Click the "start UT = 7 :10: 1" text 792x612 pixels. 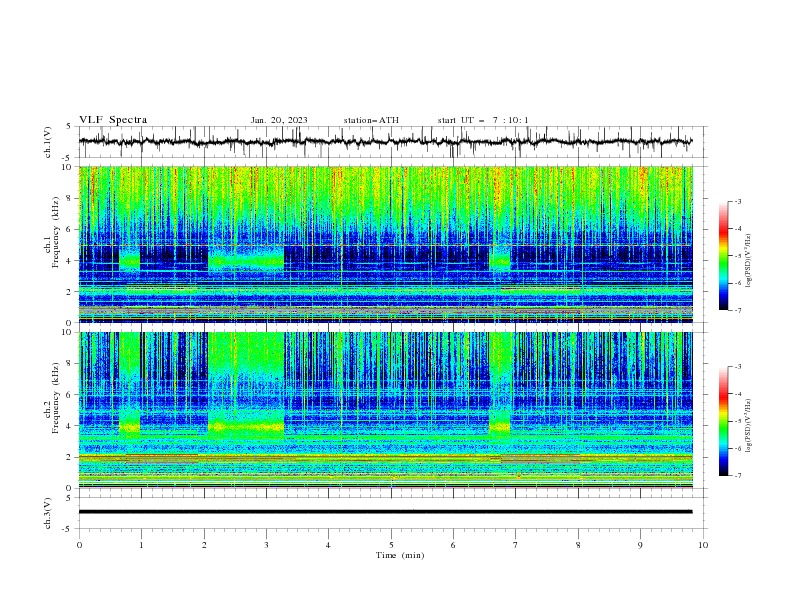click(x=483, y=120)
